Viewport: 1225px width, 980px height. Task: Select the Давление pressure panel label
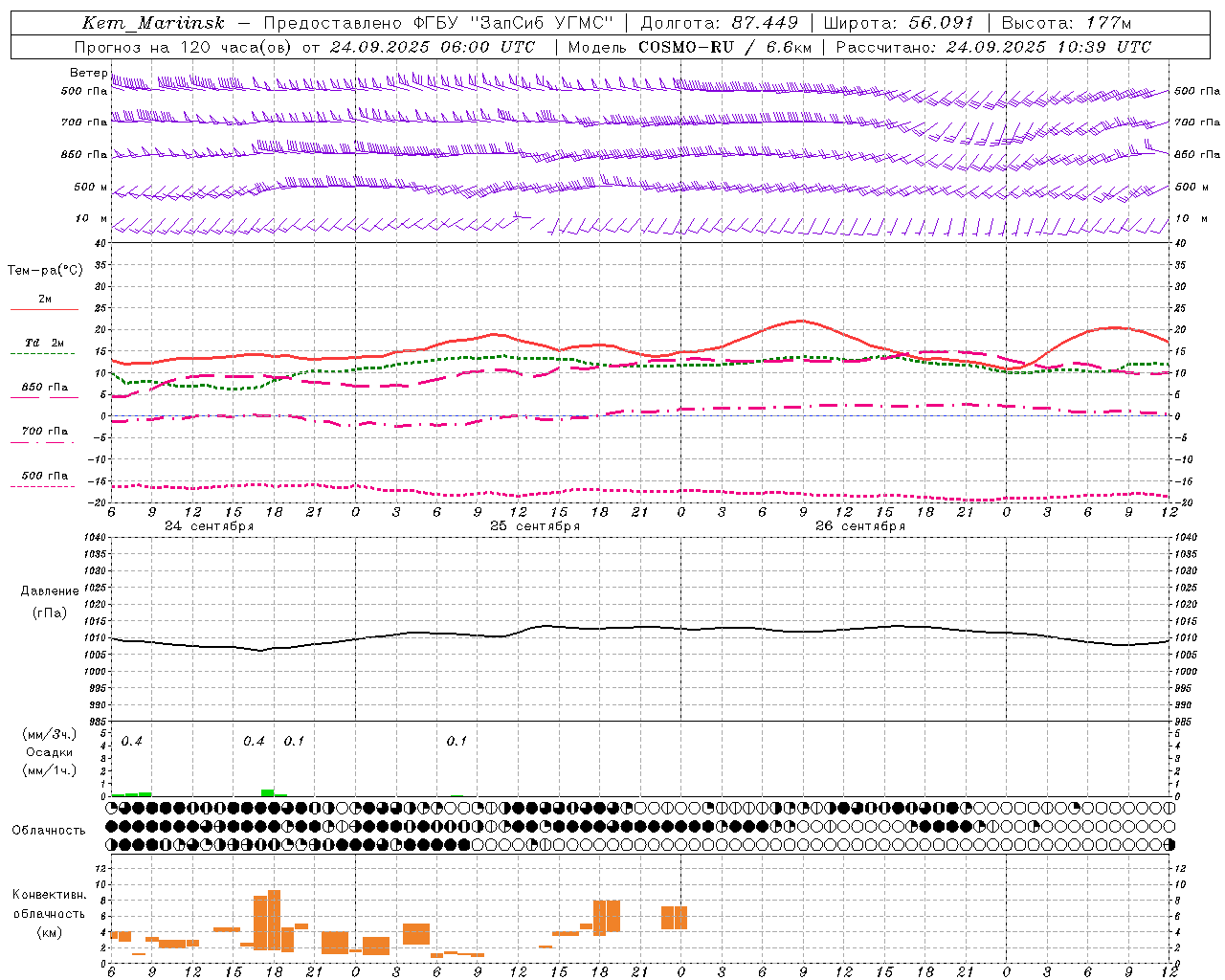[50, 591]
